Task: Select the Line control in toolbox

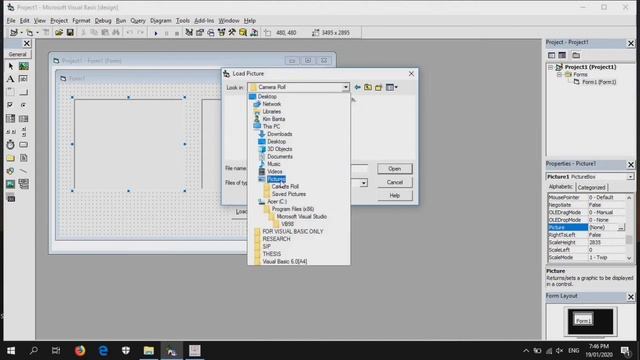Action: [24, 171]
